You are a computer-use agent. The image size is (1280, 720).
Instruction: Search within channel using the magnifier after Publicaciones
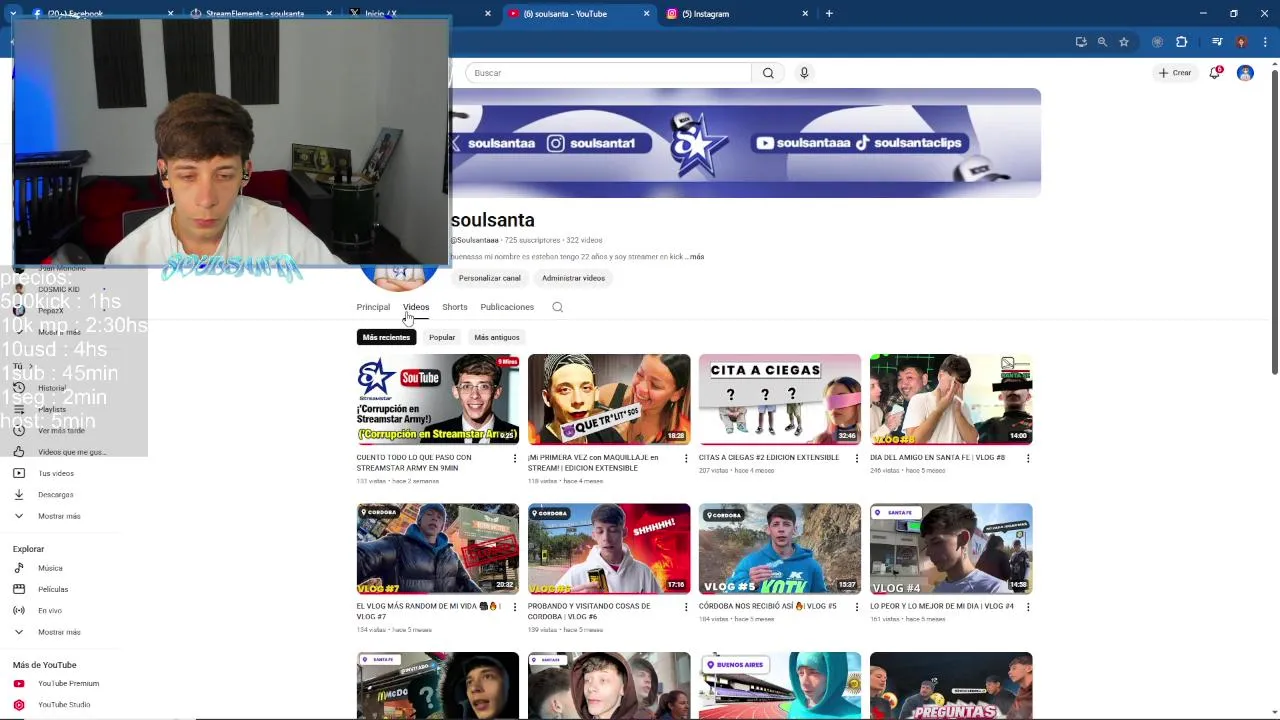click(558, 307)
